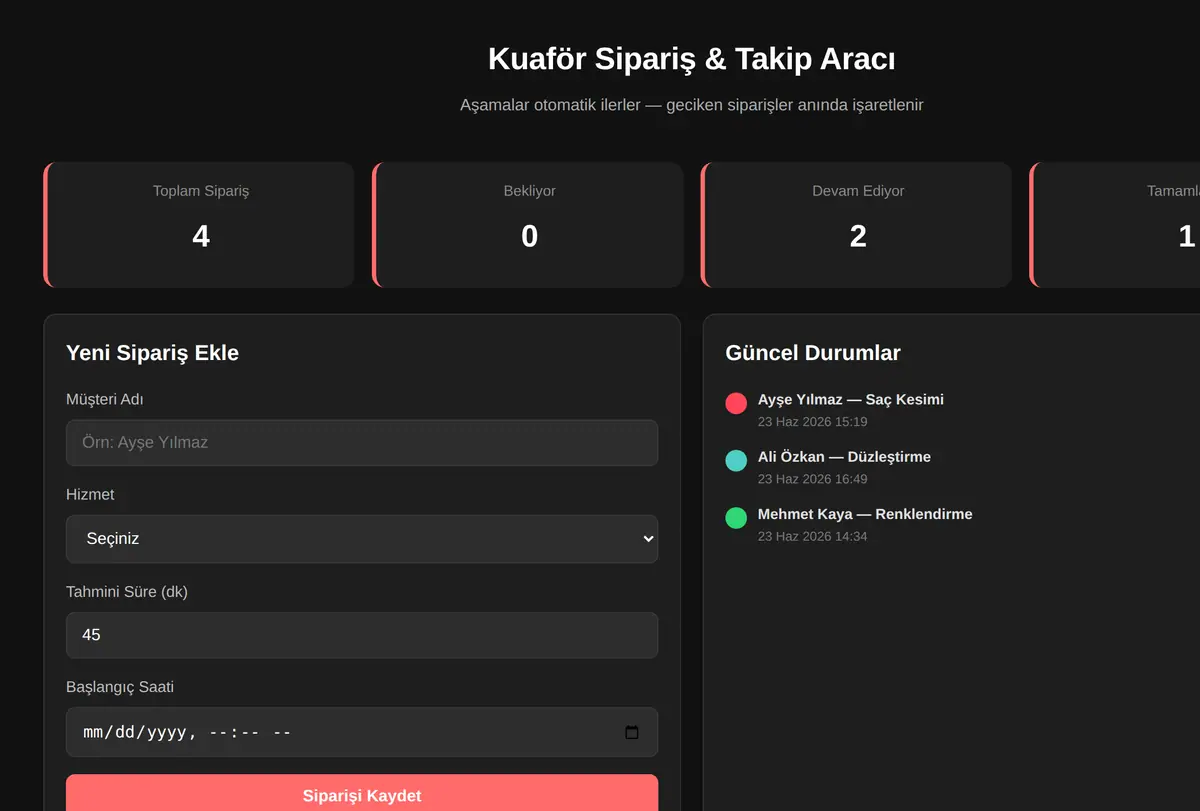Click the Siparişi Kaydet button
The image size is (1200, 811).
(362, 796)
